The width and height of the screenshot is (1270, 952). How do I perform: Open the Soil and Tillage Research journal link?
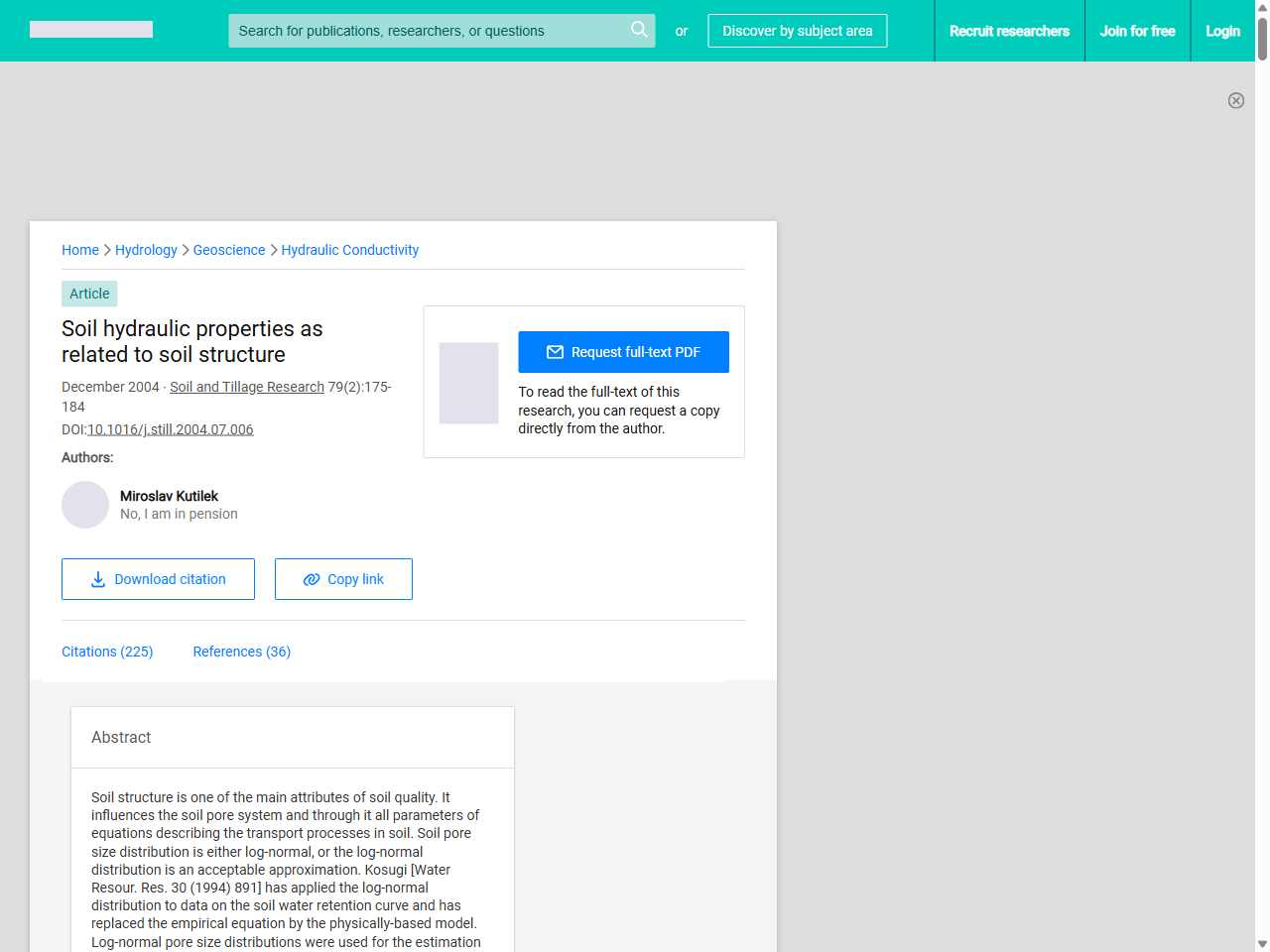(x=246, y=387)
